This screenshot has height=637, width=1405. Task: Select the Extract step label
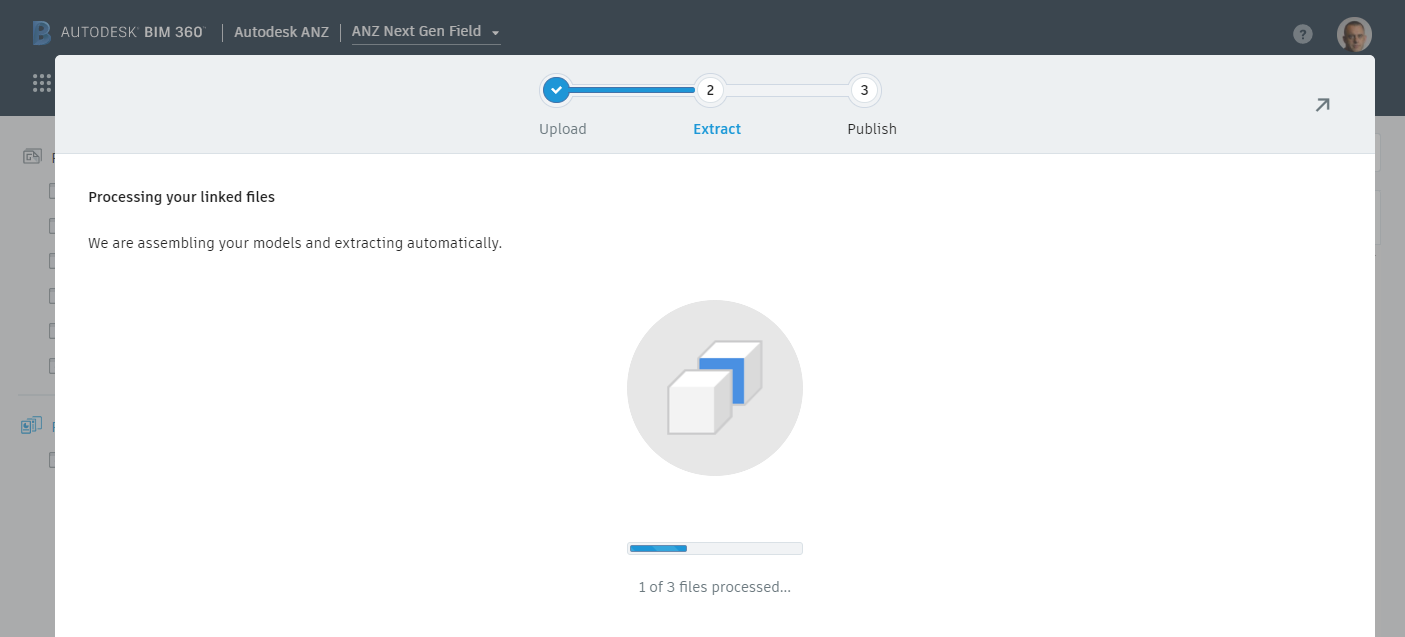pyautogui.click(x=716, y=128)
